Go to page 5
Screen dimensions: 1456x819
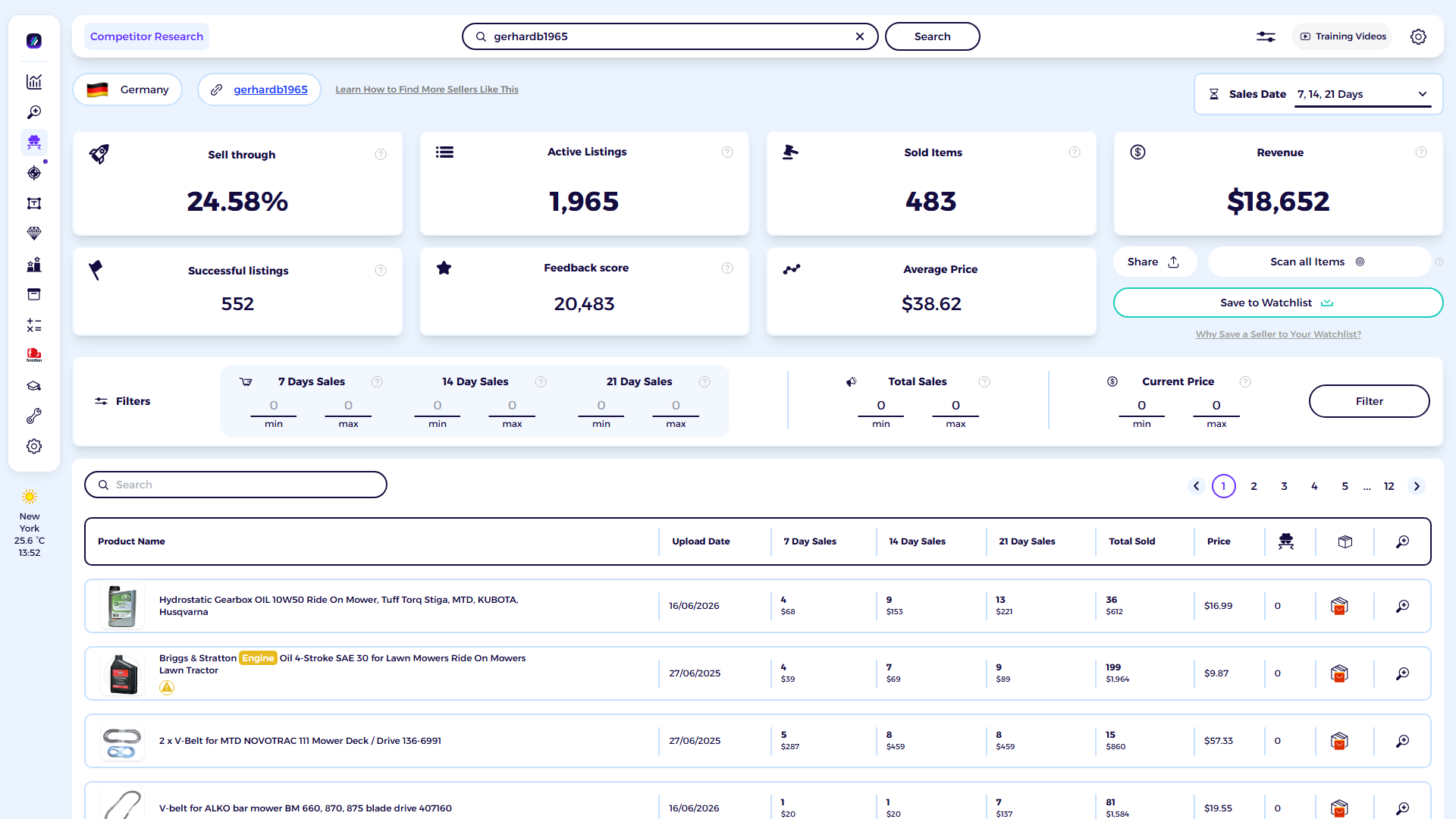(x=1345, y=486)
